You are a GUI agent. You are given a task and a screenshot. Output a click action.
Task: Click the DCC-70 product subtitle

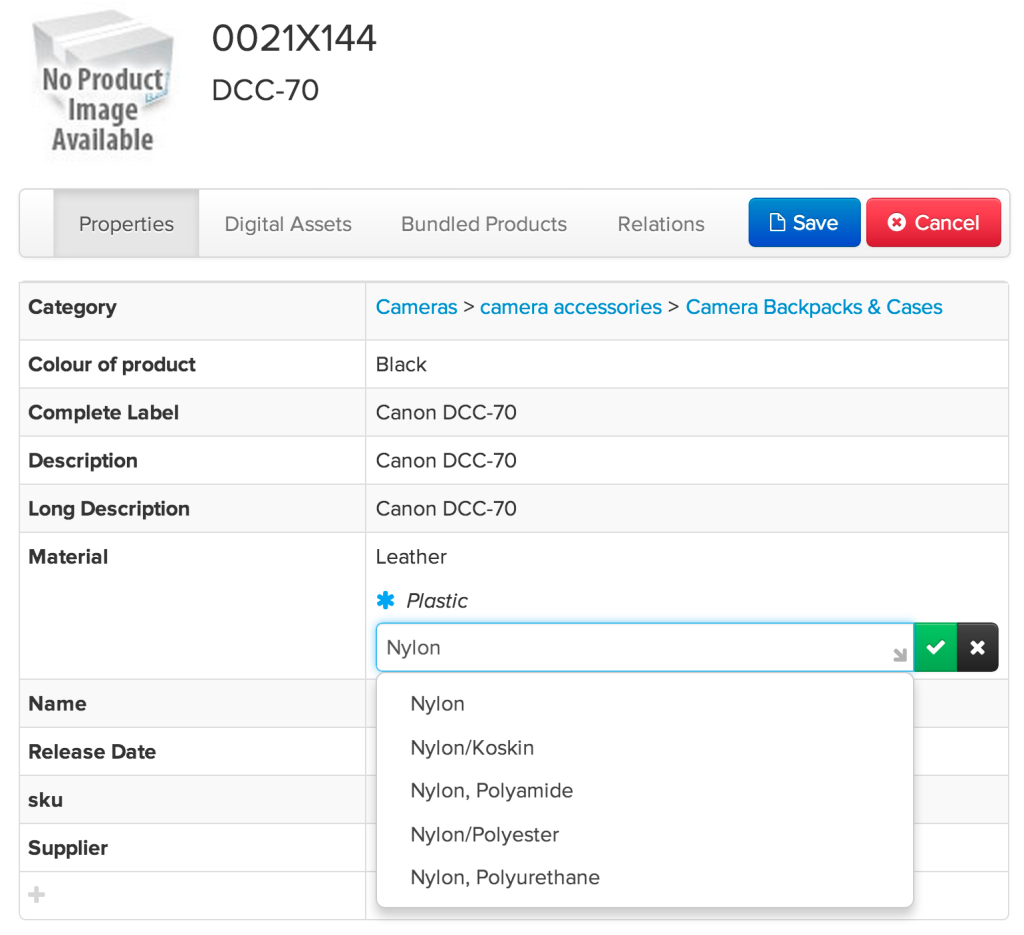[265, 90]
